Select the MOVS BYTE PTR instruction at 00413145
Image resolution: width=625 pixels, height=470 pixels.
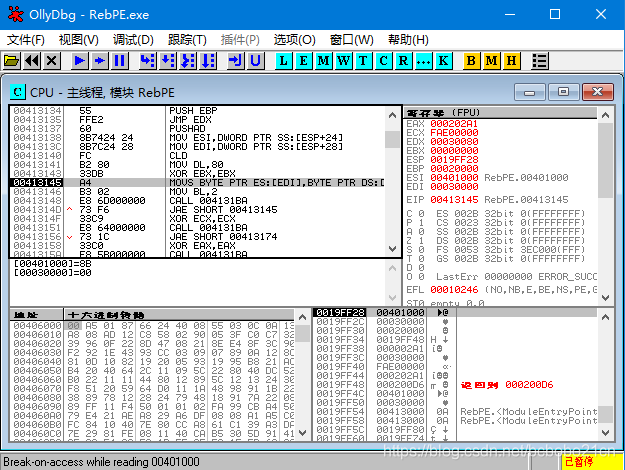tap(197, 183)
